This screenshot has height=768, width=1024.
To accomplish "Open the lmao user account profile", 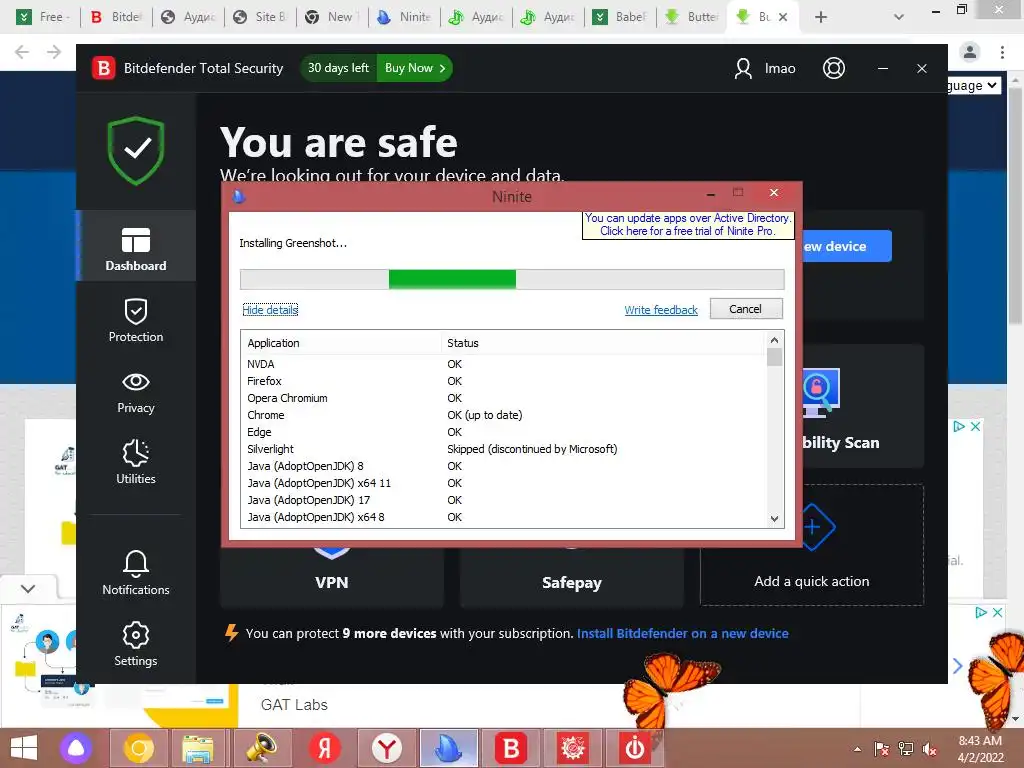I will (x=765, y=68).
